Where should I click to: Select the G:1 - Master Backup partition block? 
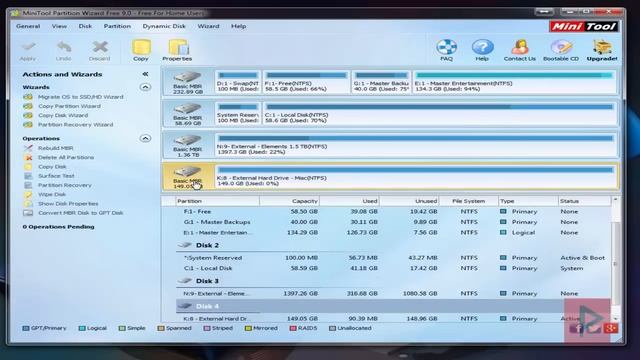(x=381, y=82)
